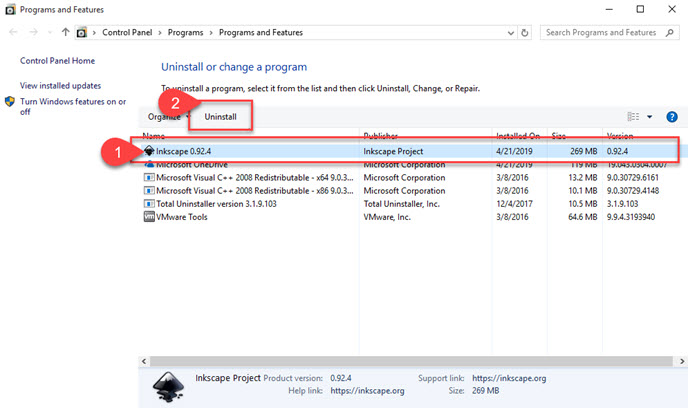Open Control Panel Home
This screenshot has height=408, width=688.
coord(57,61)
